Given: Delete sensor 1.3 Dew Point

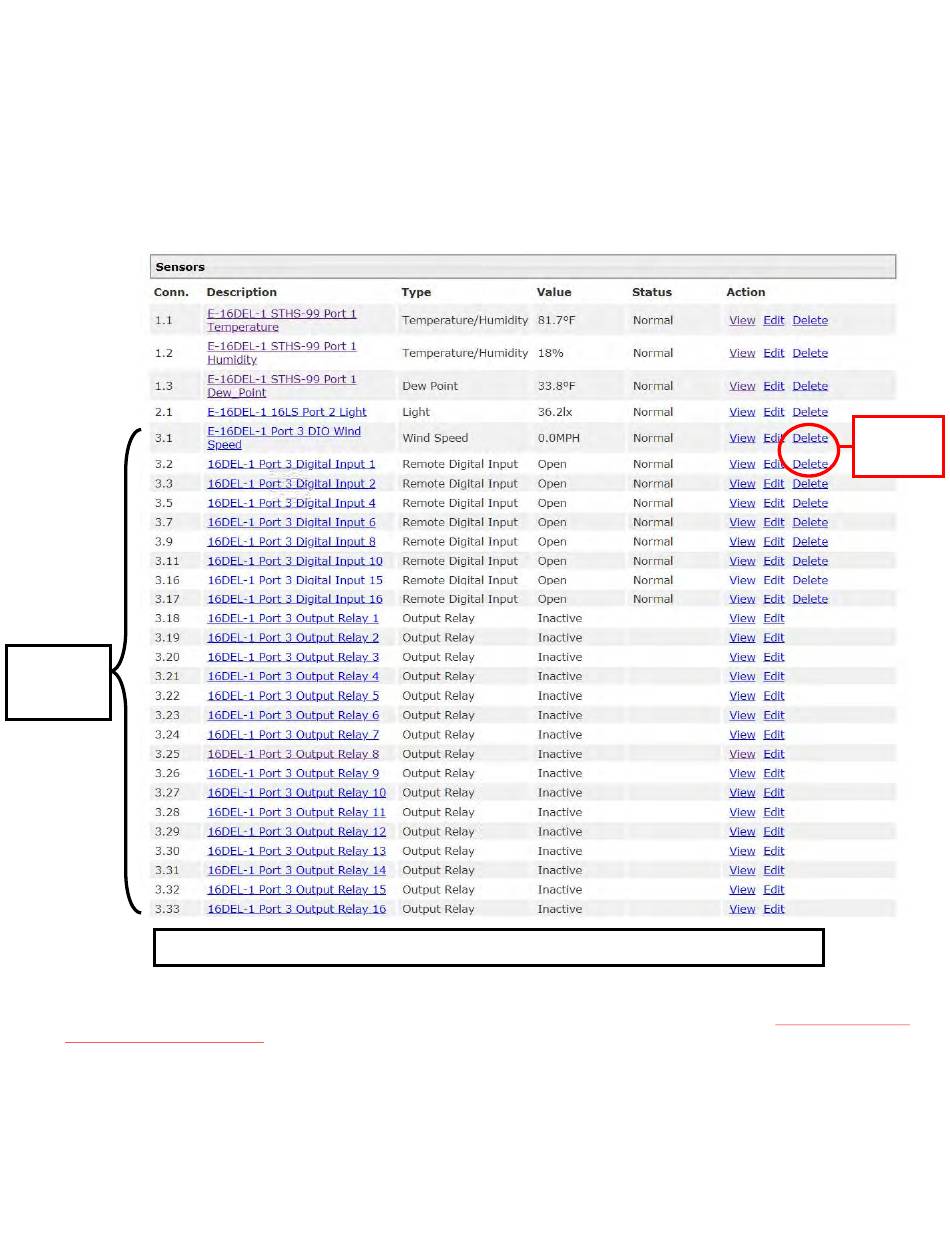Looking at the screenshot, I should coord(810,386).
